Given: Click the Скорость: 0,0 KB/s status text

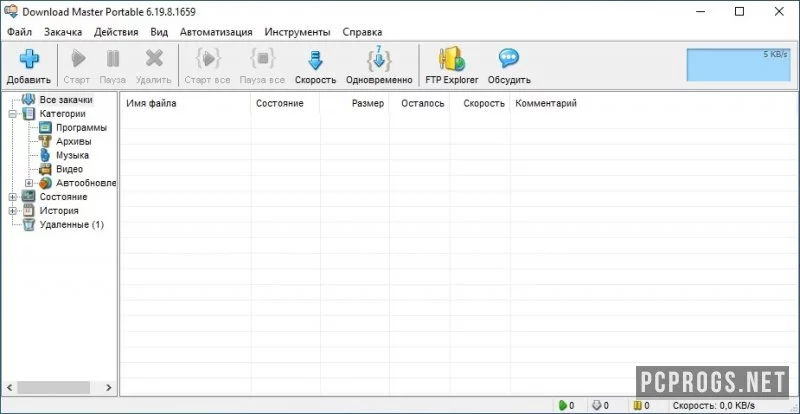Looking at the screenshot, I should 713,406.
